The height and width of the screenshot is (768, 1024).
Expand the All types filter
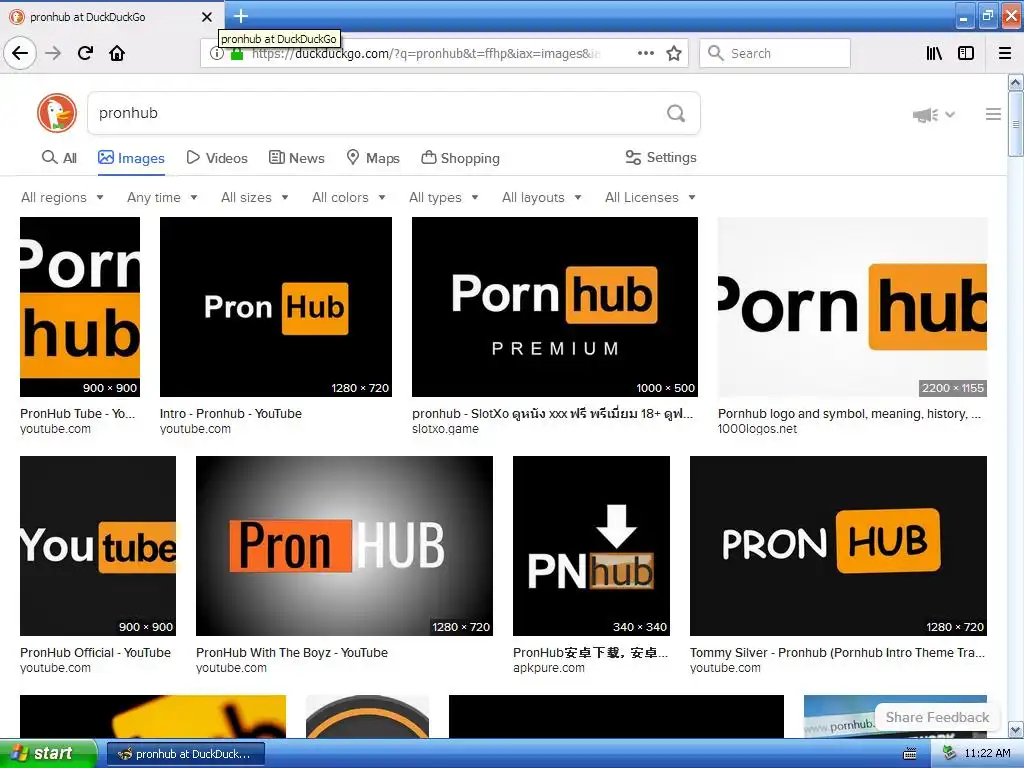(443, 197)
